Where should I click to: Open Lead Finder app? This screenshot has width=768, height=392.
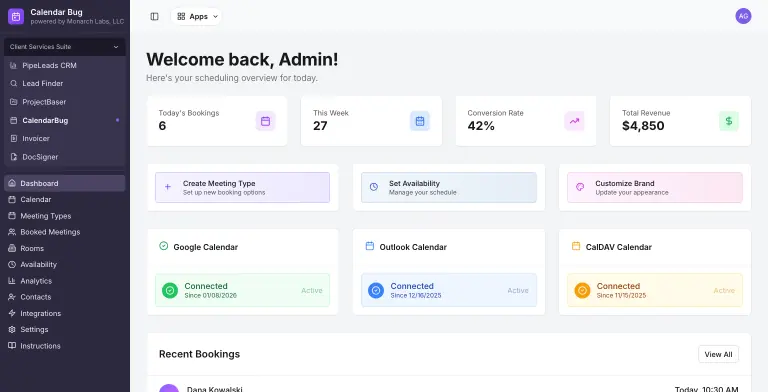(65, 83)
